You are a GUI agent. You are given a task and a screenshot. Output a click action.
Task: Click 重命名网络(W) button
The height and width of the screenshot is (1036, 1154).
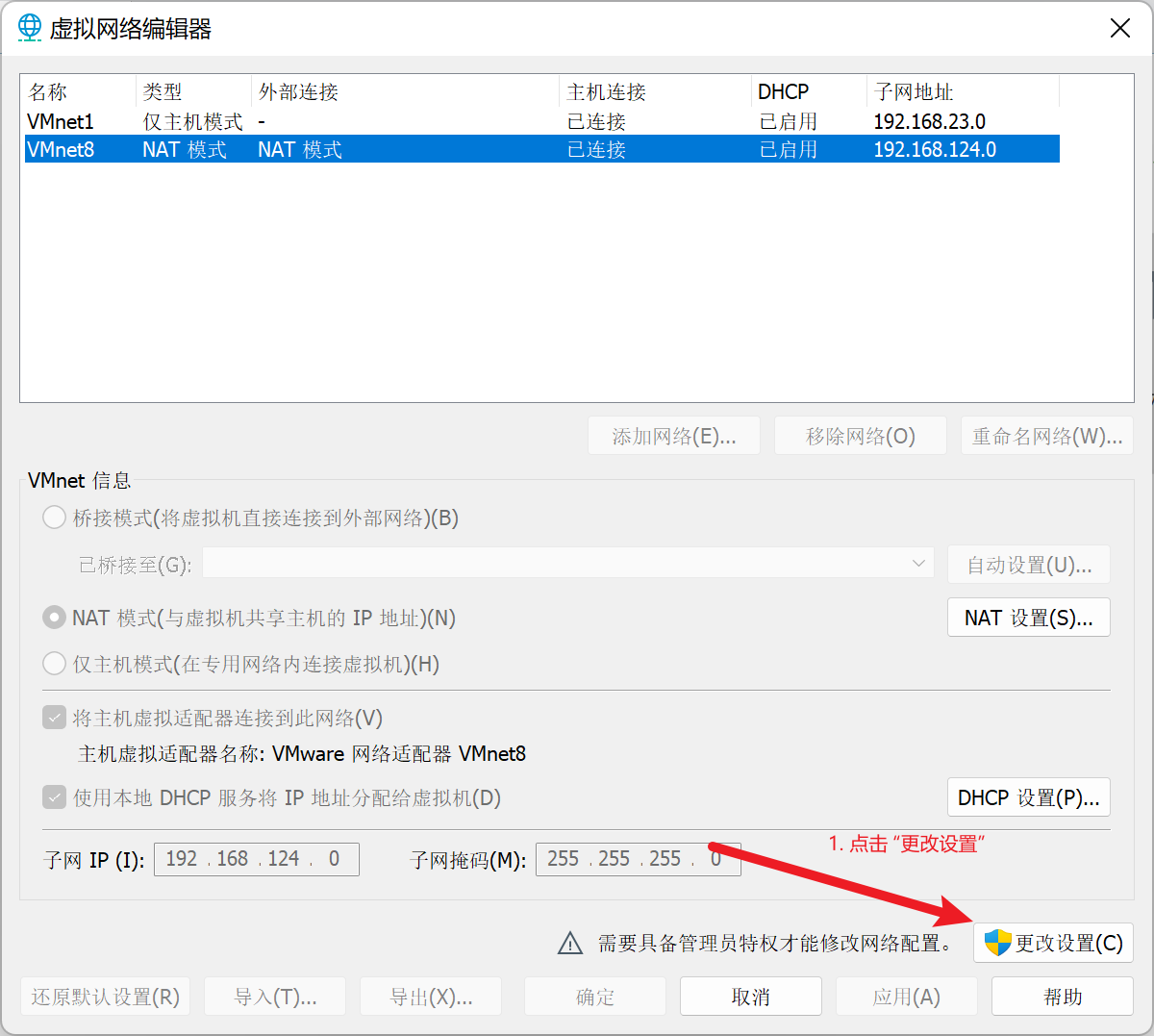tap(1046, 436)
